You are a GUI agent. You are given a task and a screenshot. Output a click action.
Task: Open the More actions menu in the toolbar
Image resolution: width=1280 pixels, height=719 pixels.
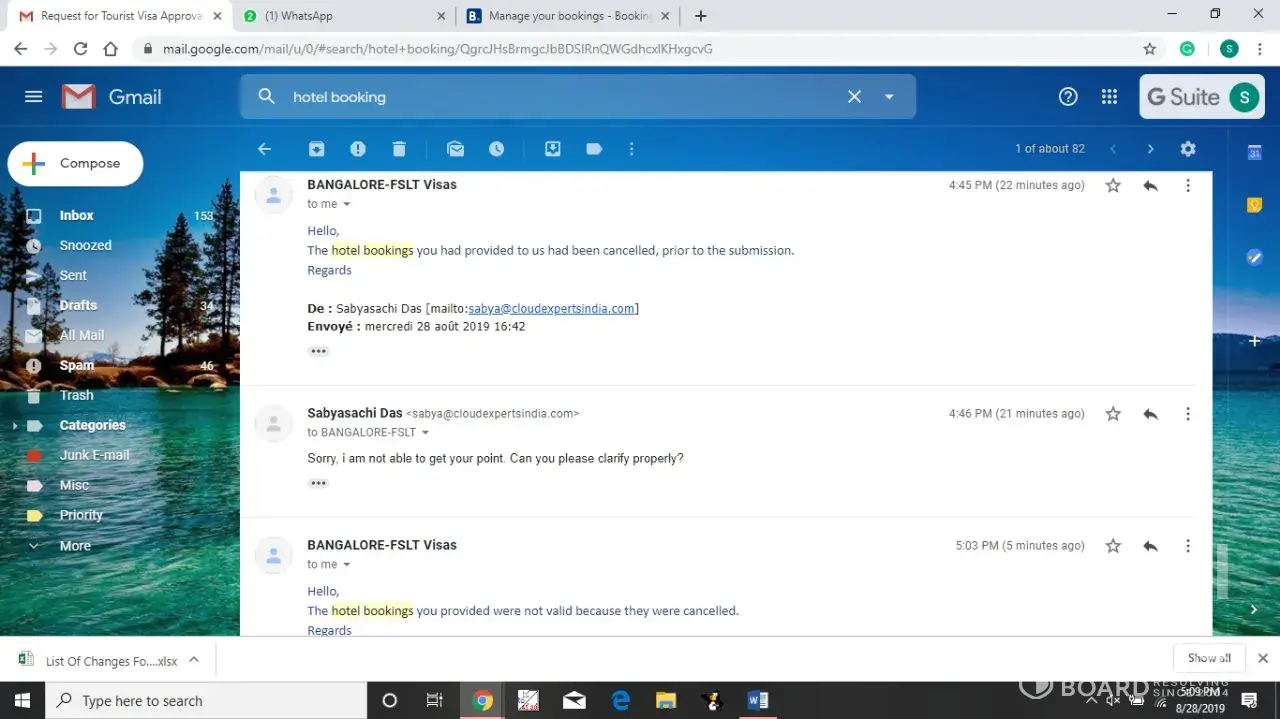[631, 149]
